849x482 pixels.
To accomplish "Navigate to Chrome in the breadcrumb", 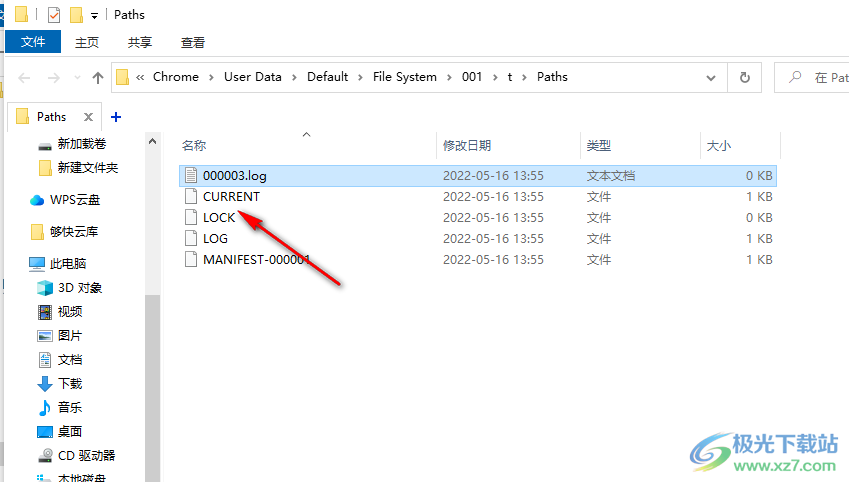I will 176,77.
